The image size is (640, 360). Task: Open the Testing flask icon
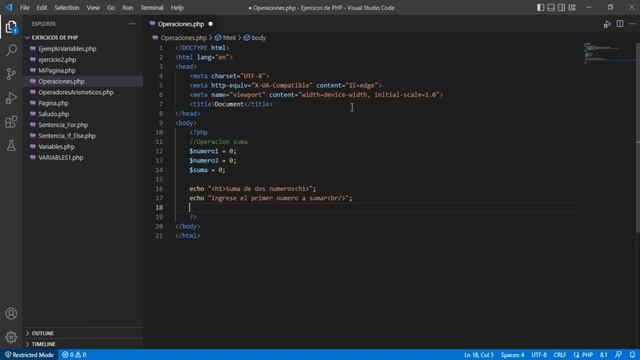(11, 145)
